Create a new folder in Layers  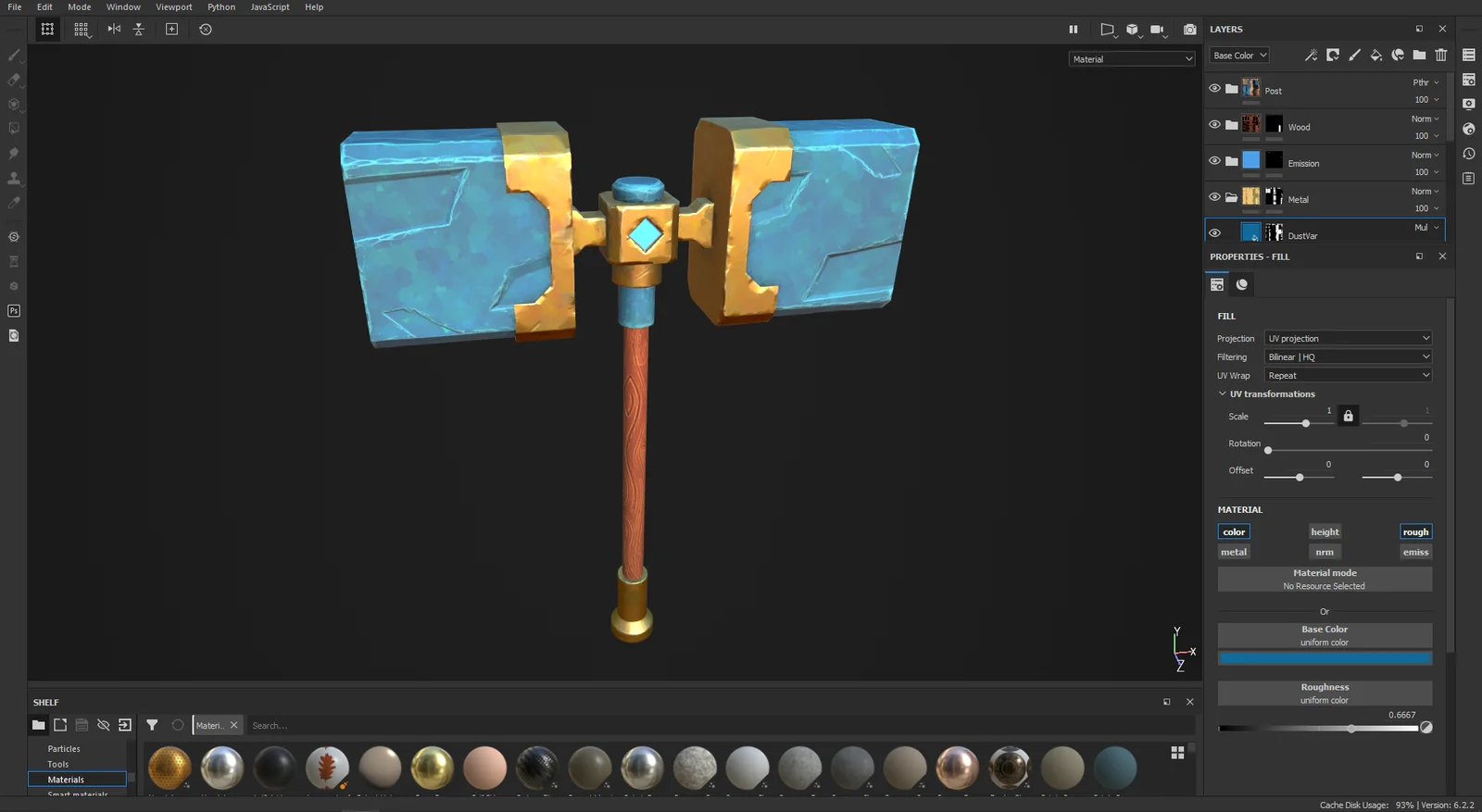point(1419,56)
